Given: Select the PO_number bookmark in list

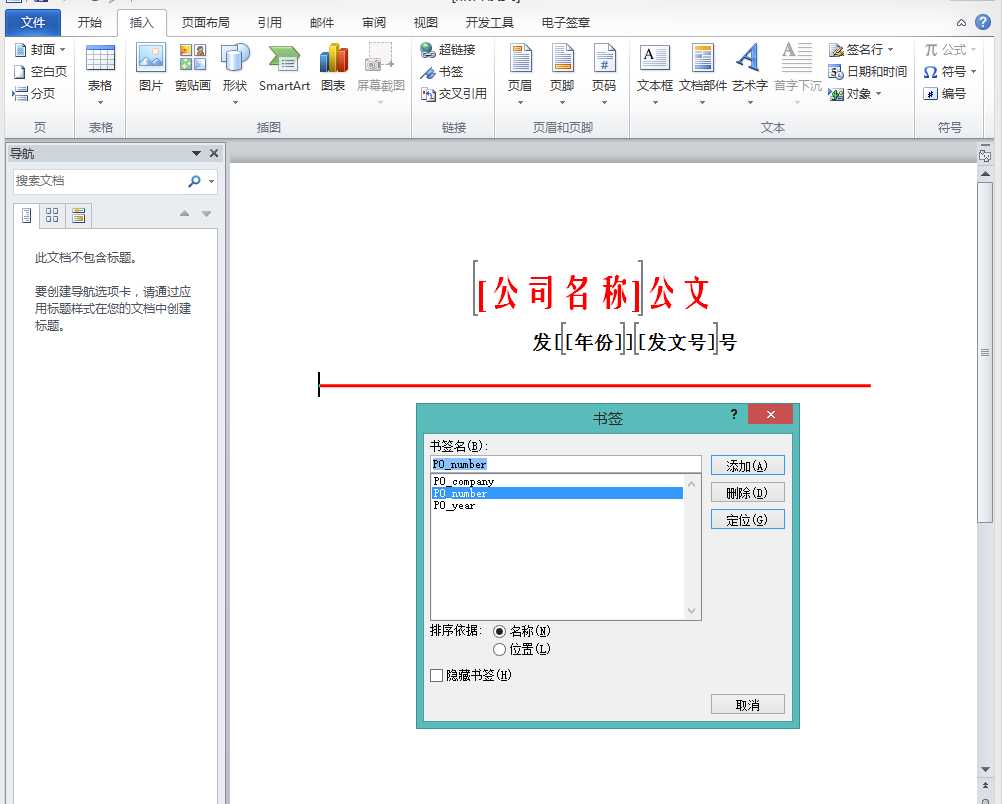Looking at the screenshot, I should [557, 493].
